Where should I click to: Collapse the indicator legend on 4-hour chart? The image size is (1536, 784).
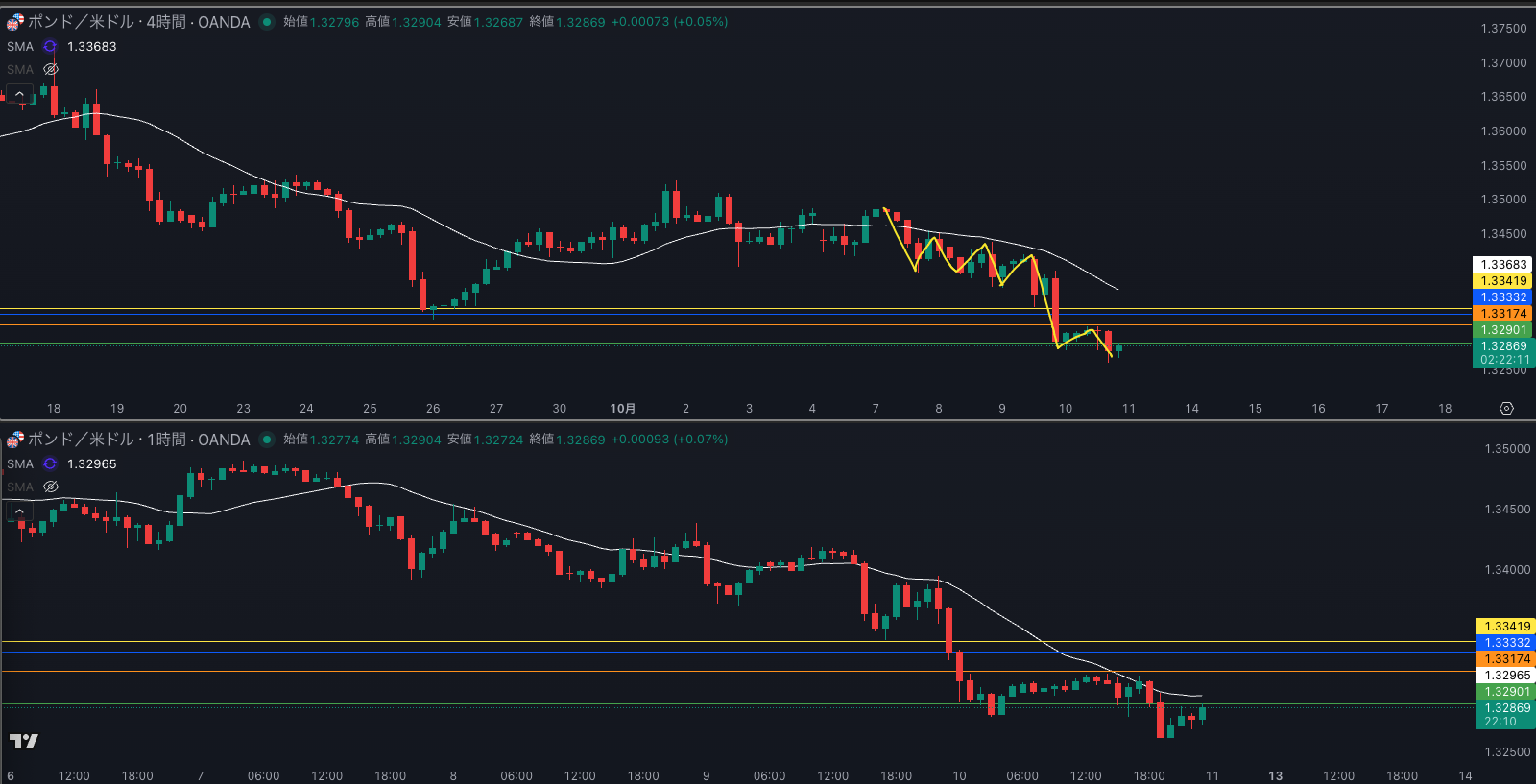click(x=19, y=94)
